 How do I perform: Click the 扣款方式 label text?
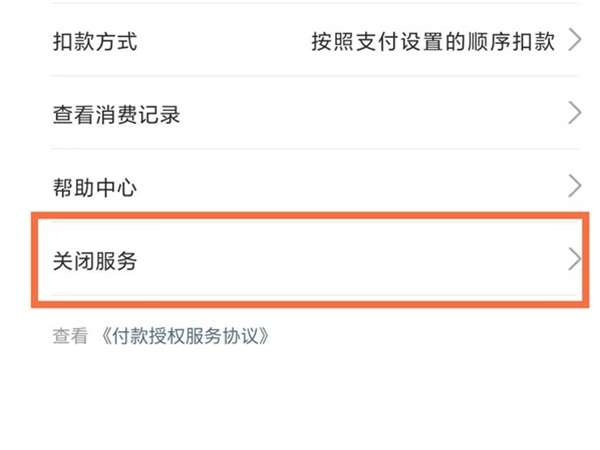click(x=94, y=42)
